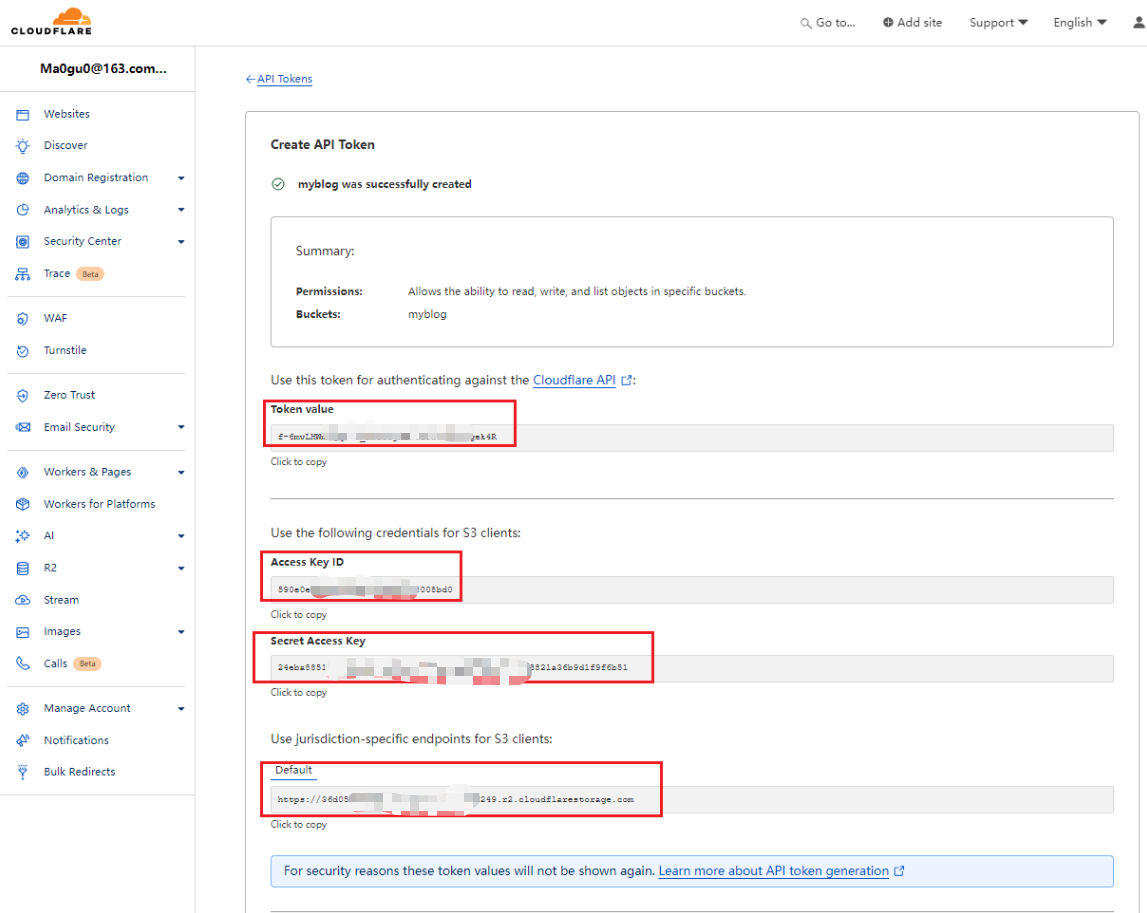
Task: Click the Calls phone icon
Action: [23, 664]
